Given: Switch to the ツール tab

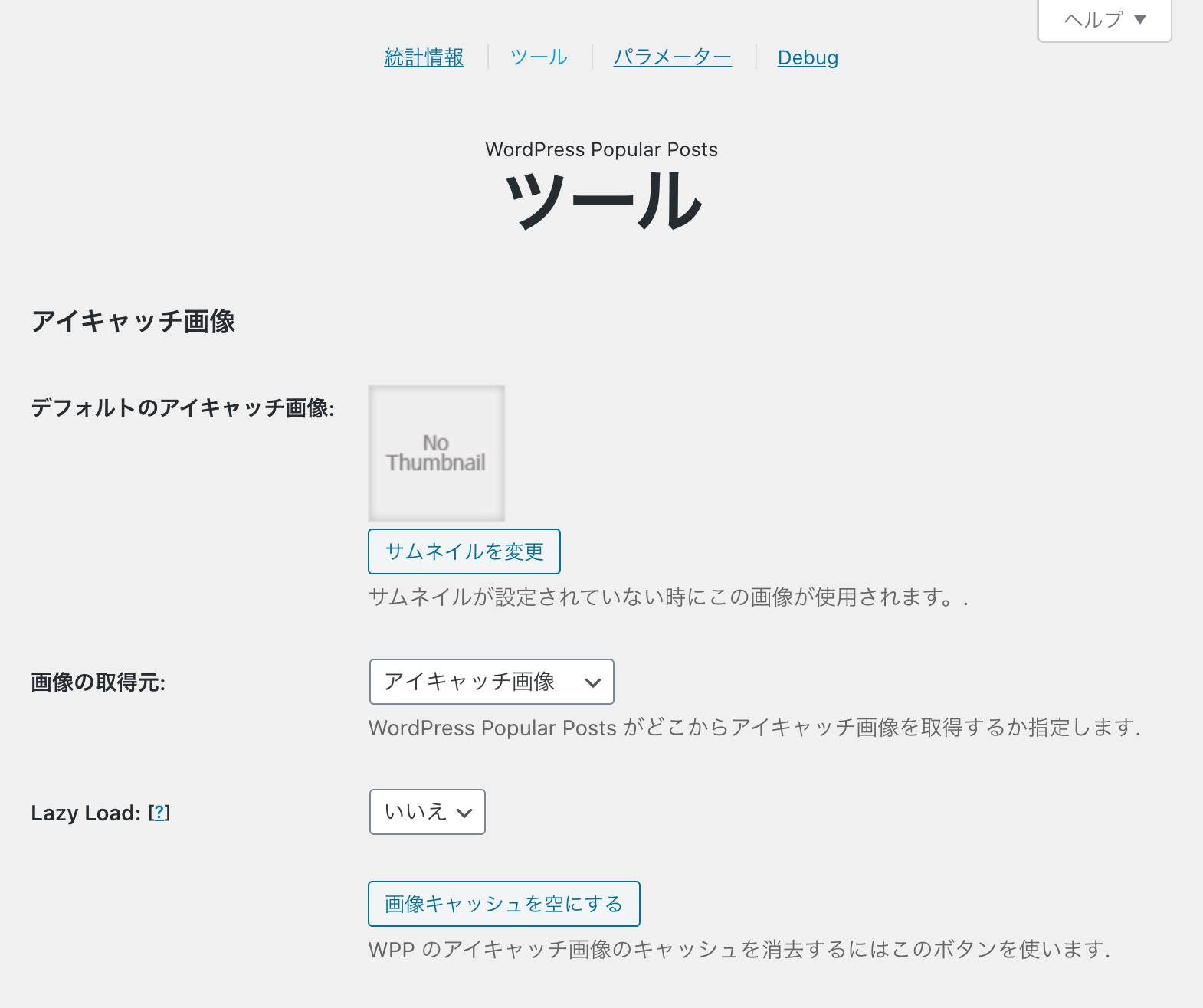Looking at the screenshot, I should [539, 57].
